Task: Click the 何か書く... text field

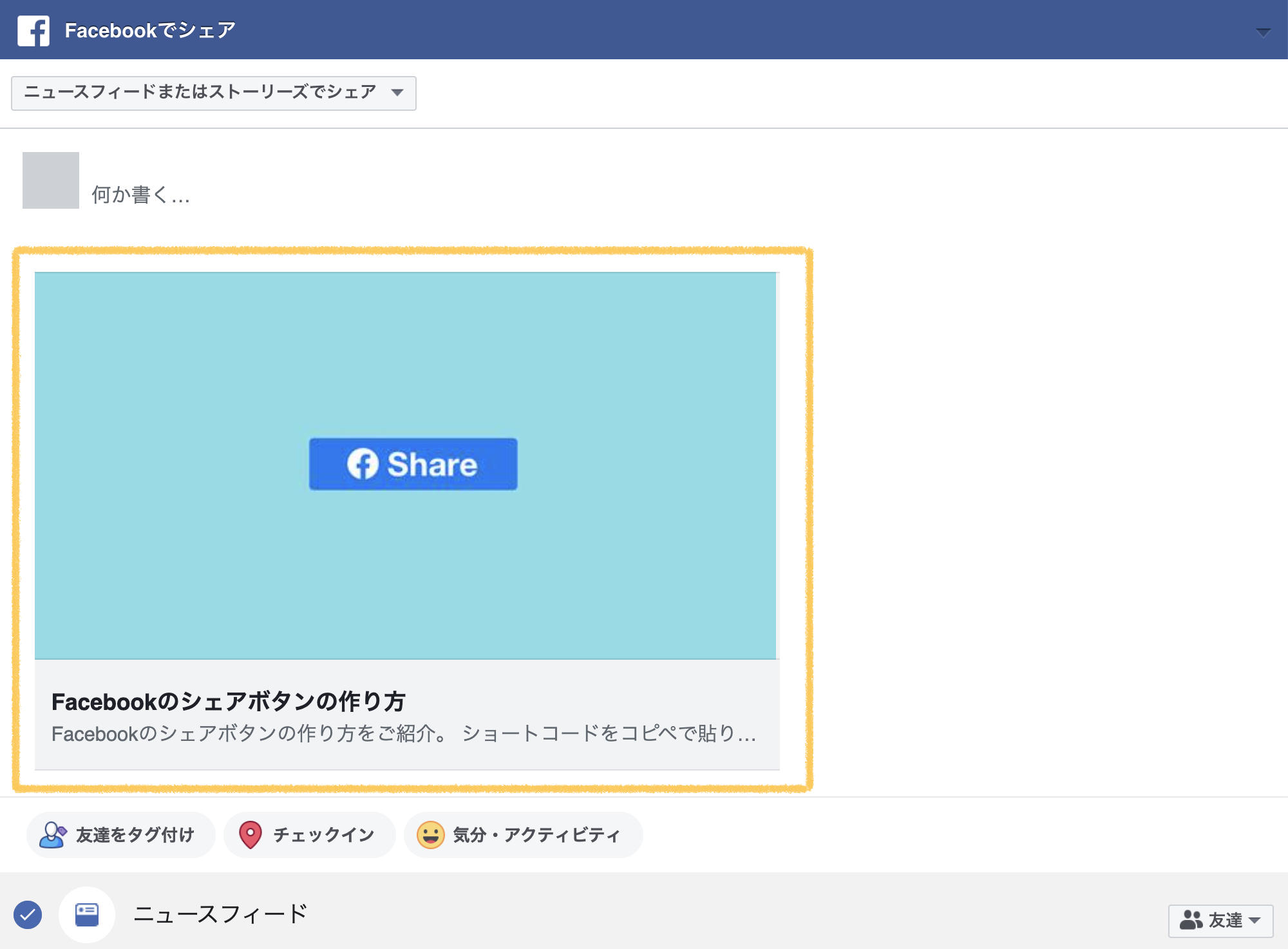Action: pyautogui.click(x=141, y=195)
